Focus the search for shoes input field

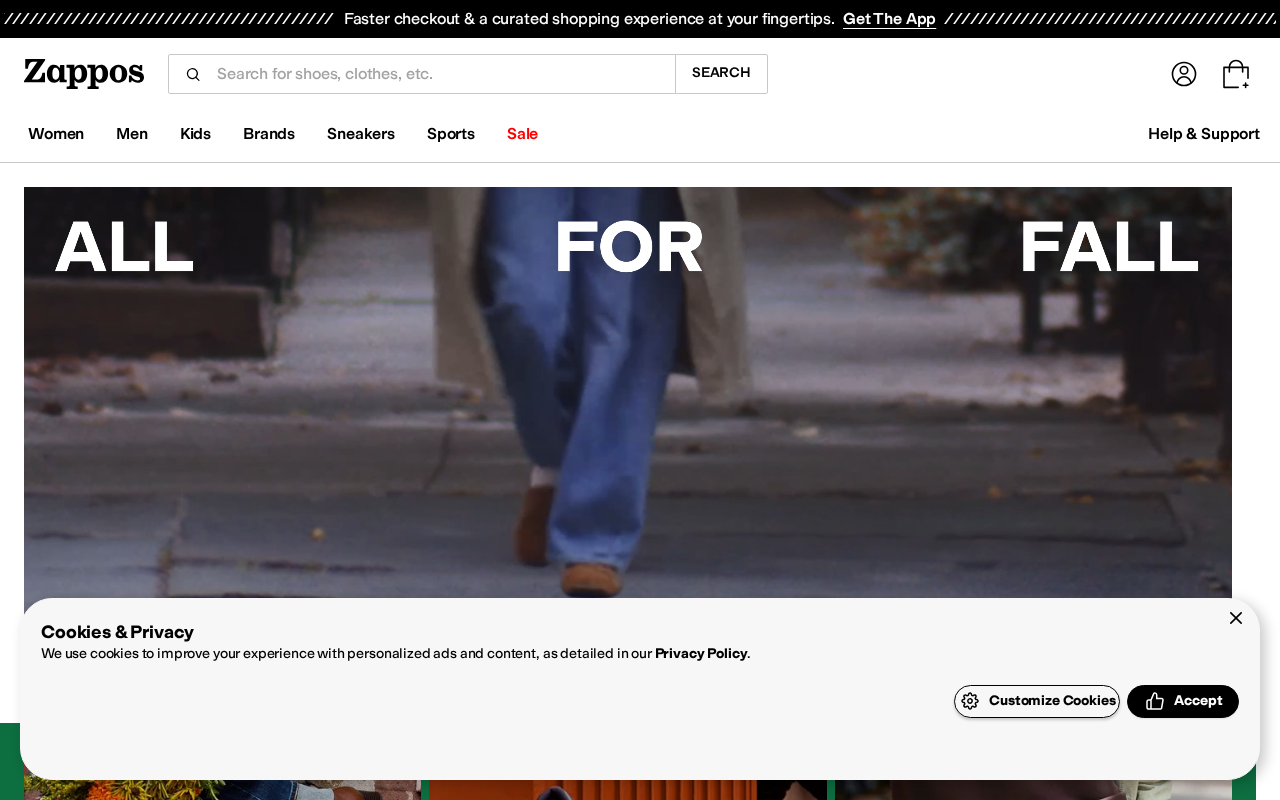pyautogui.click(x=440, y=74)
